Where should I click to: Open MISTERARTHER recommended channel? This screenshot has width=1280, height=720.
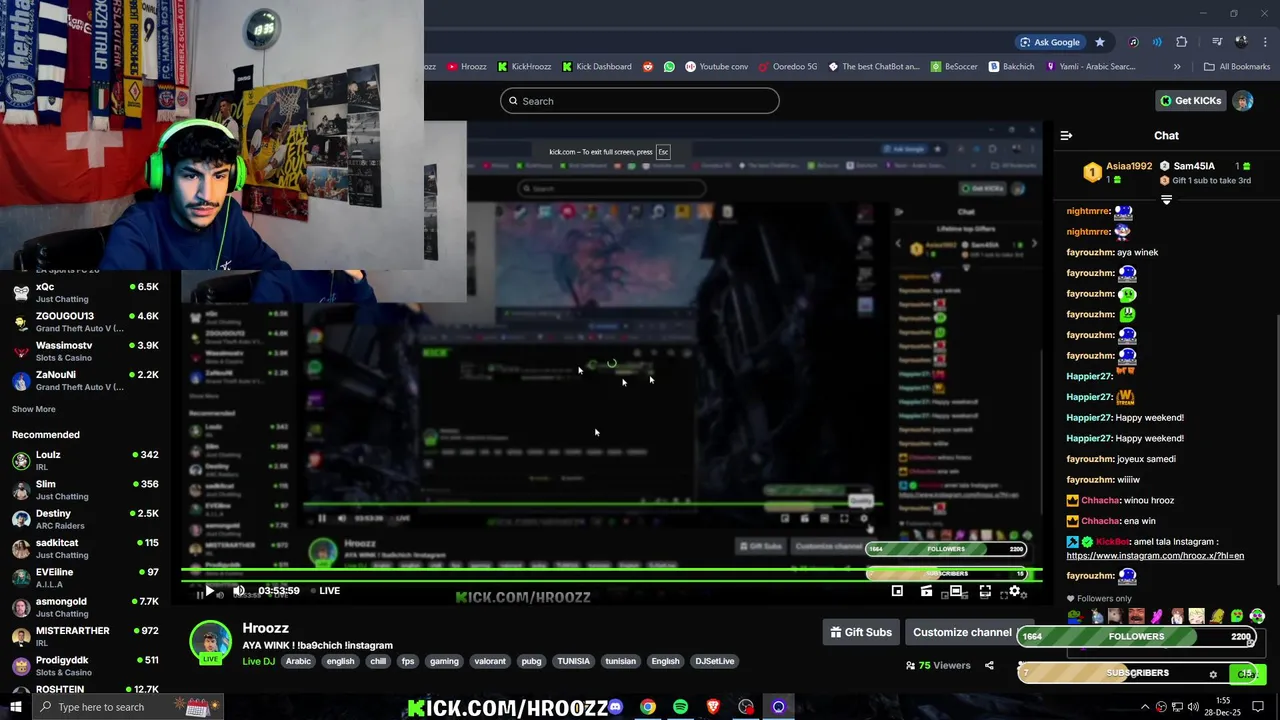coord(85,636)
